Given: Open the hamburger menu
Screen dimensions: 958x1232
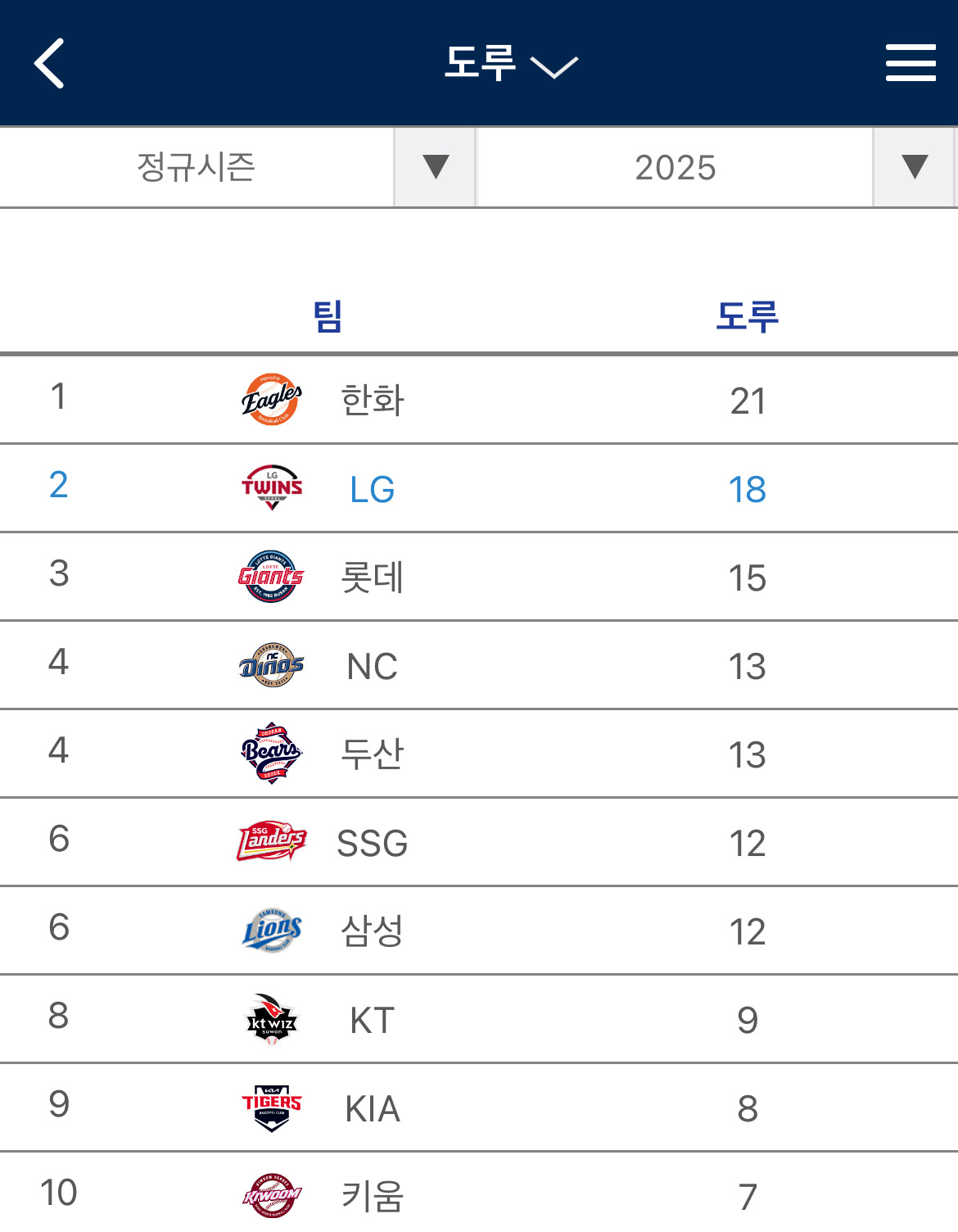Looking at the screenshot, I should click(x=911, y=63).
